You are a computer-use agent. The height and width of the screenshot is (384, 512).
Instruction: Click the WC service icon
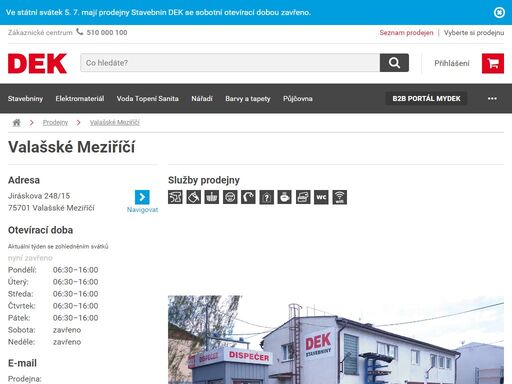[x=321, y=197]
